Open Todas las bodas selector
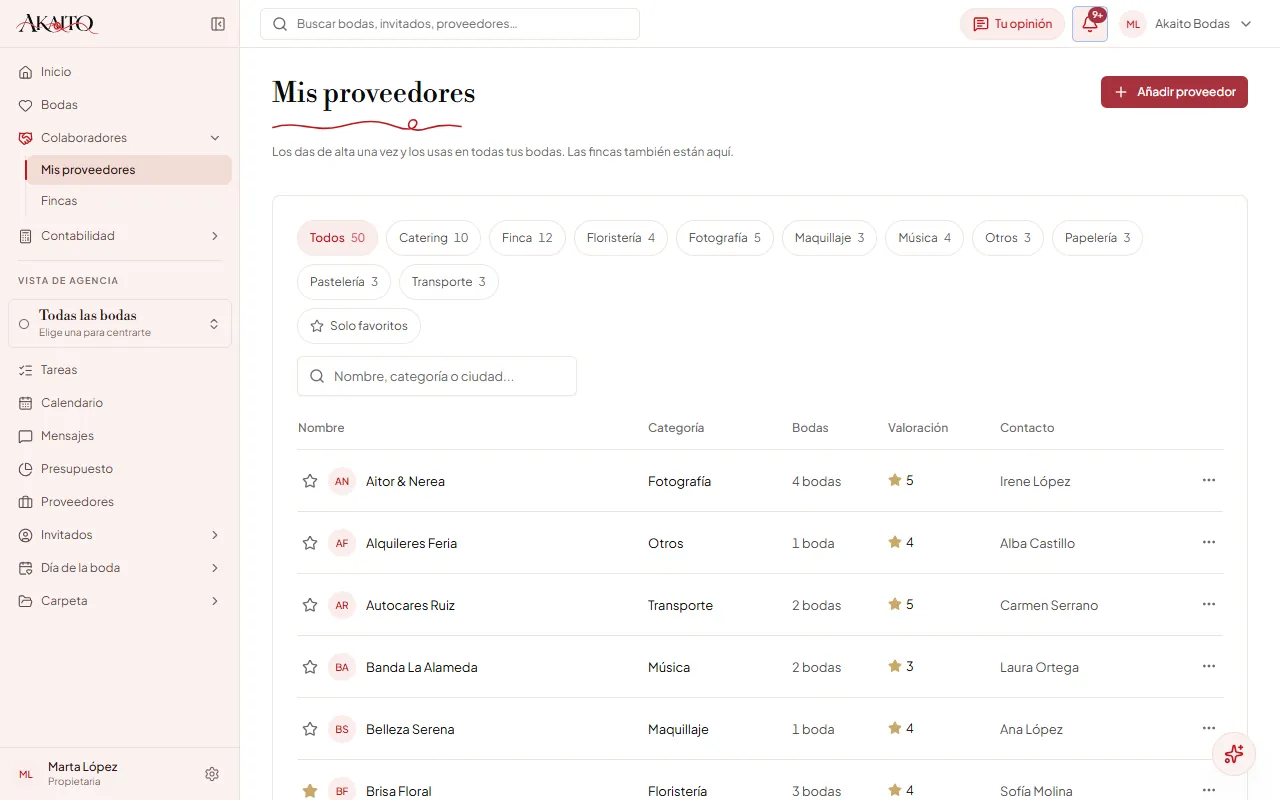Viewport: 1280px width, 800px height. 120,323
